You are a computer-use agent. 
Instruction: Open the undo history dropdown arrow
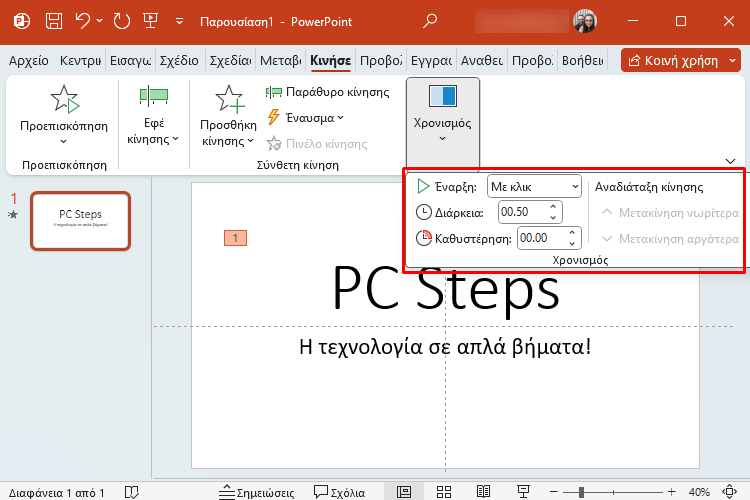[99, 21]
